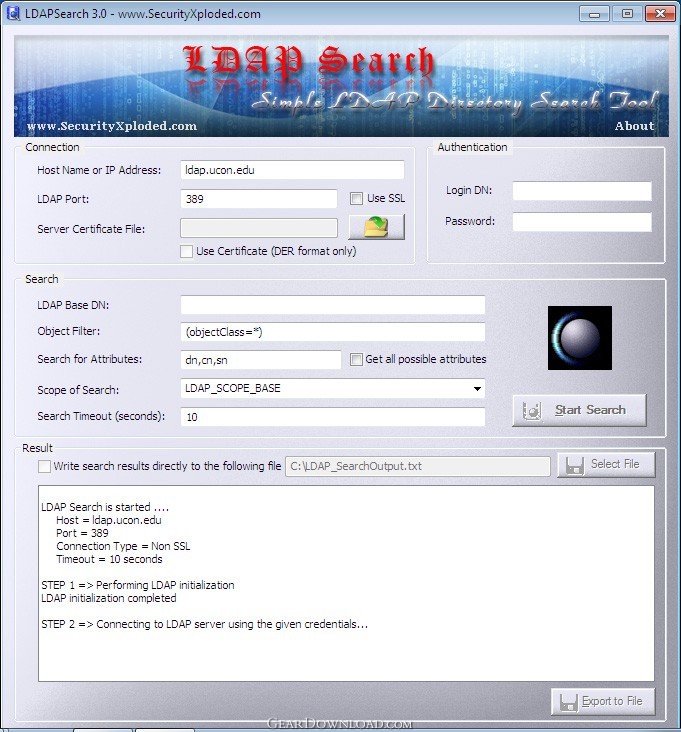681x732 pixels.
Task: Click the Login DN input field
Action: click(x=582, y=191)
